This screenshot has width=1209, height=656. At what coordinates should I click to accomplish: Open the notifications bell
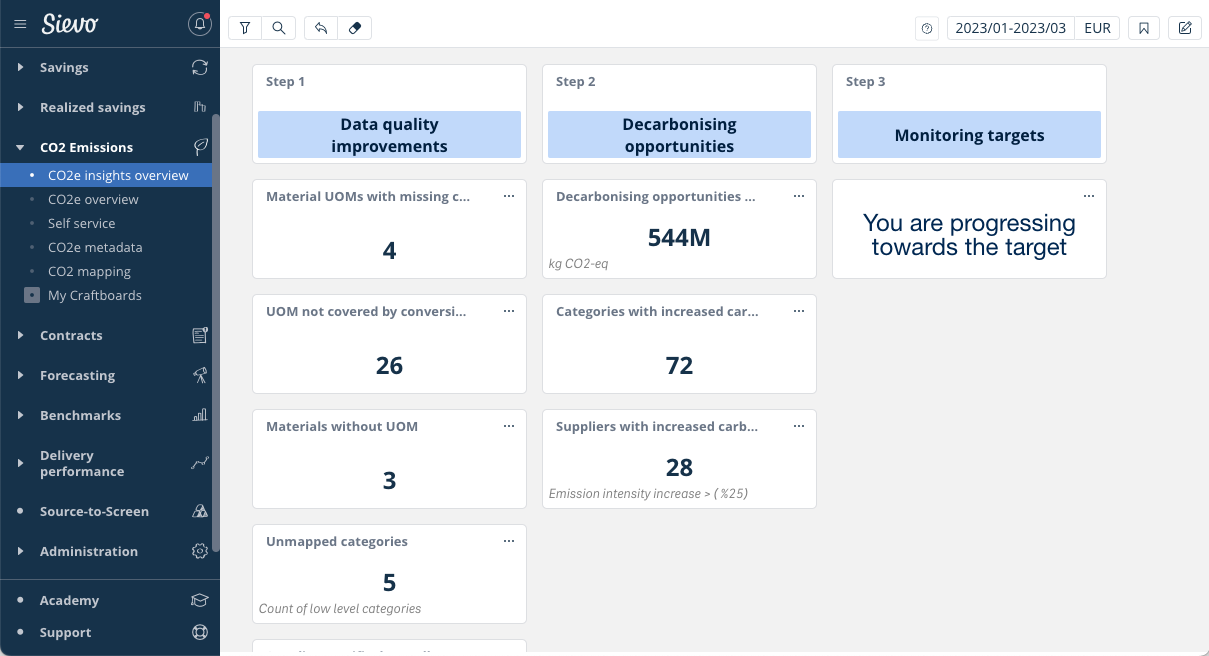[200, 25]
